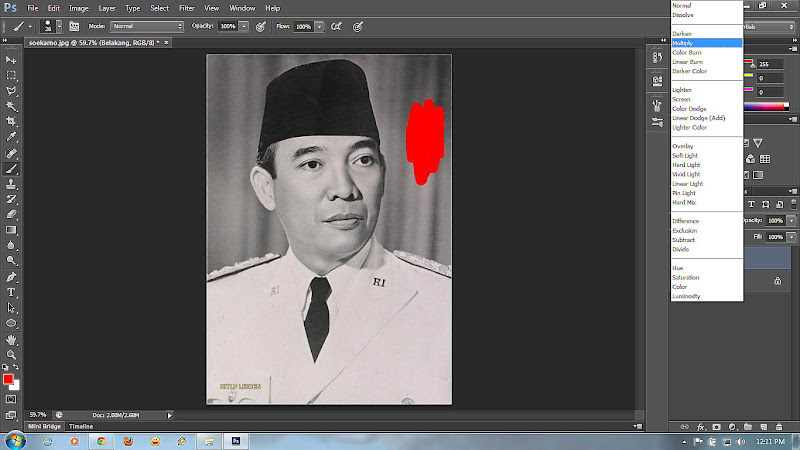Image resolution: width=800 pixels, height=450 pixels.
Task: Enable airbrush-style build-up
Action: (336, 27)
